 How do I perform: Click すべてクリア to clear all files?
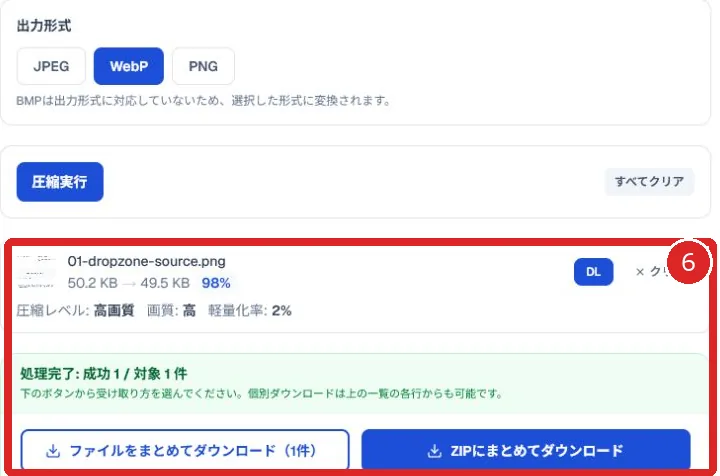pos(649,182)
